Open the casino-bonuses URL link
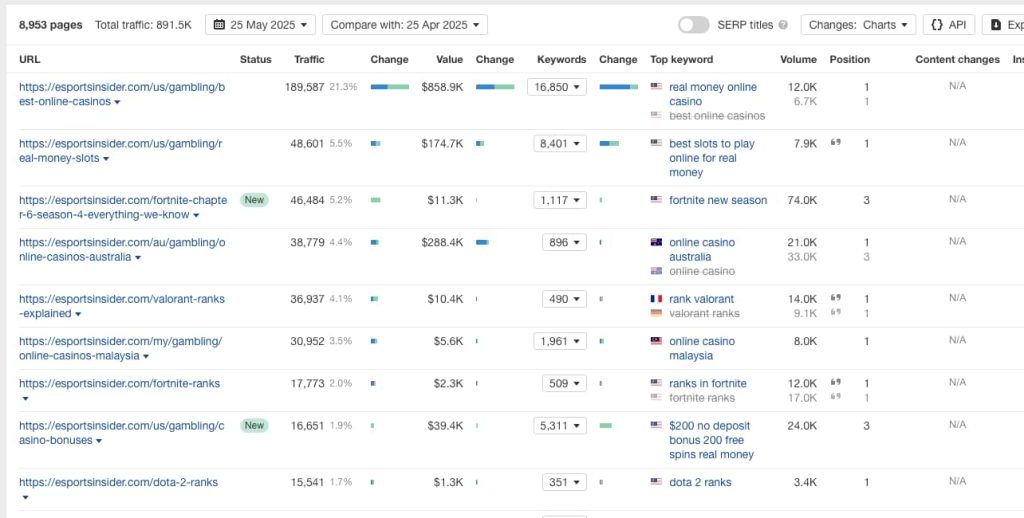This screenshot has width=1024, height=518. [x=121, y=433]
